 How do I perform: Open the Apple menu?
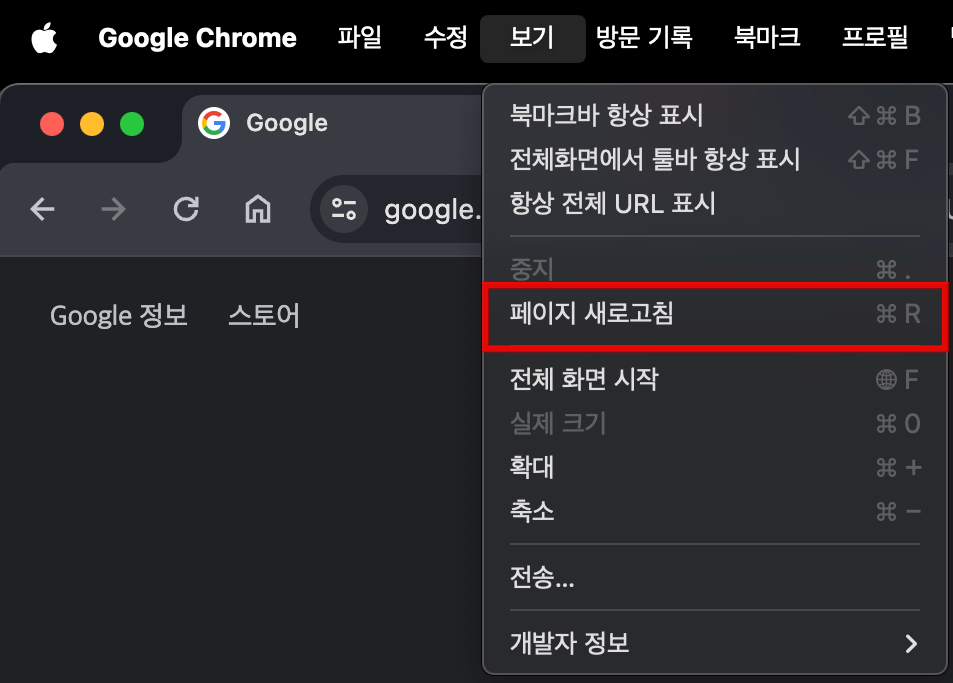pyautogui.click(x=44, y=38)
